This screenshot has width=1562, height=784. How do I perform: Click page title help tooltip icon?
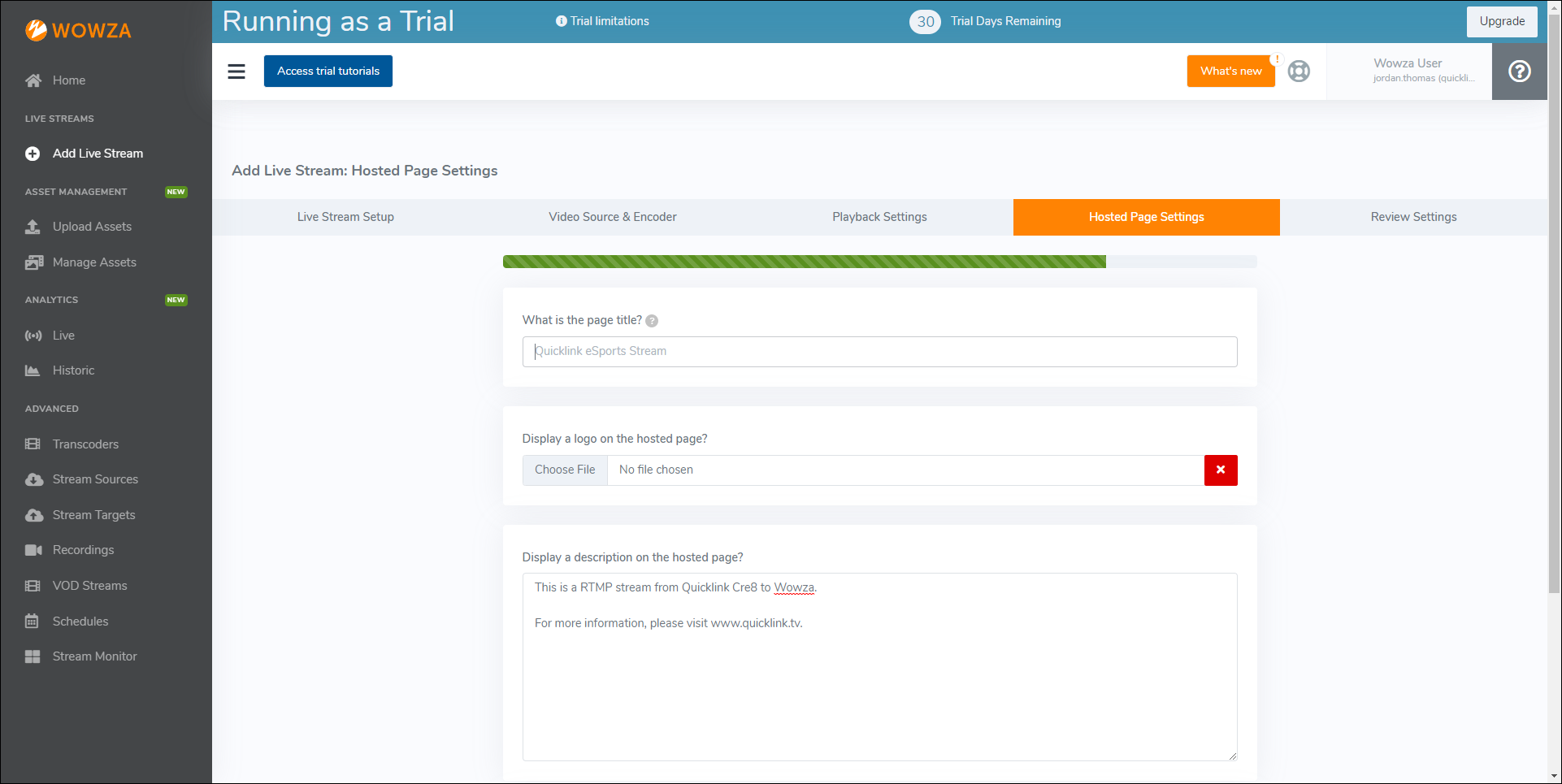(652, 321)
